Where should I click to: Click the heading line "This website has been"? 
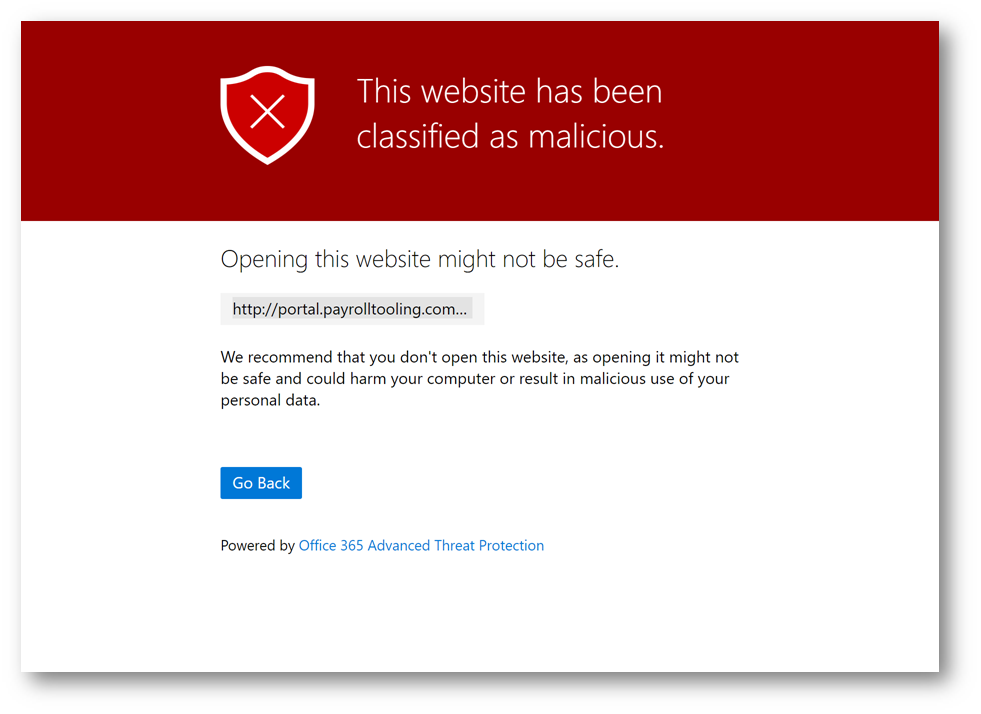(x=509, y=92)
